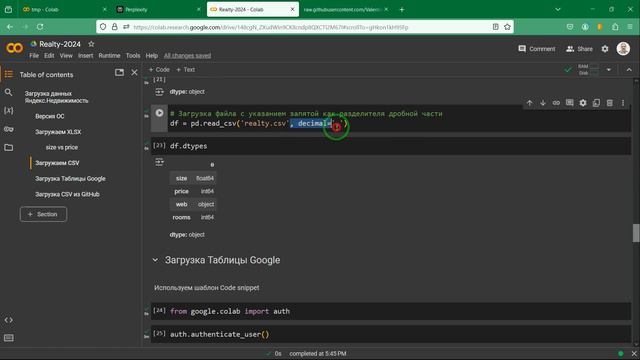The height and width of the screenshot is (360, 640).
Task: Open the Secrets key panel
Action: pyautogui.click(x=9, y=129)
